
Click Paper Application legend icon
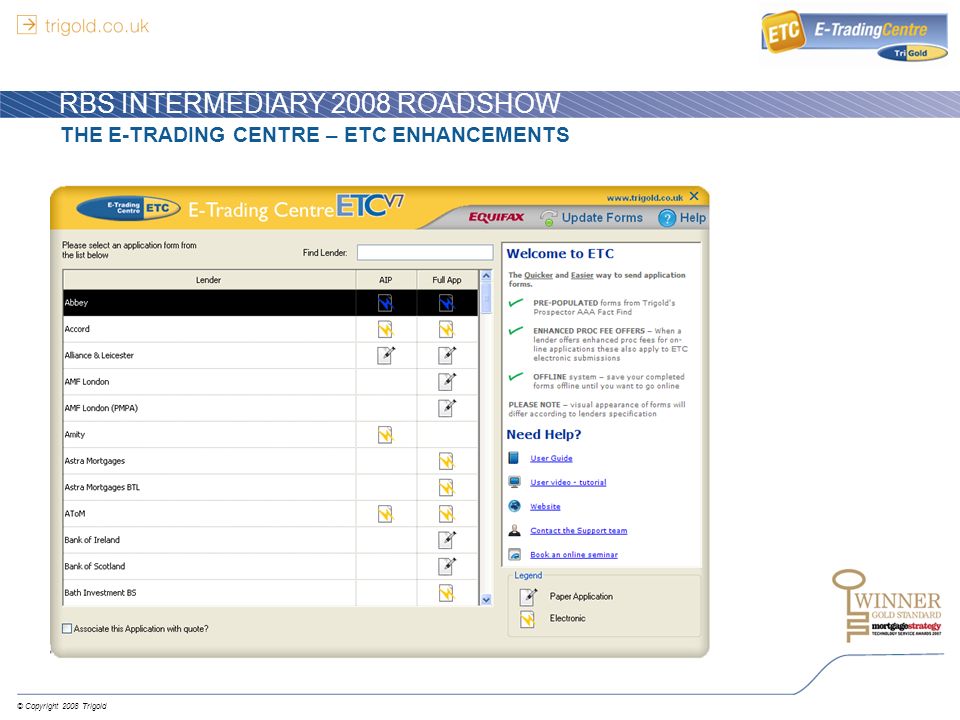528,596
